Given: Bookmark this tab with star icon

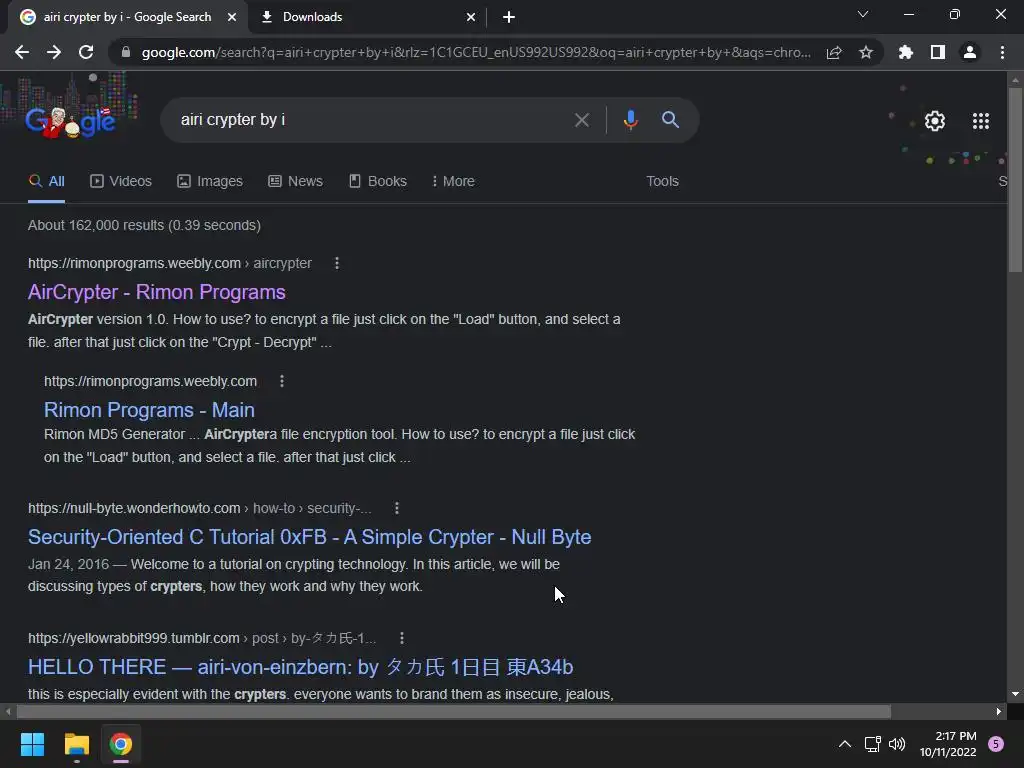Looking at the screenshot, I should 866,52.
